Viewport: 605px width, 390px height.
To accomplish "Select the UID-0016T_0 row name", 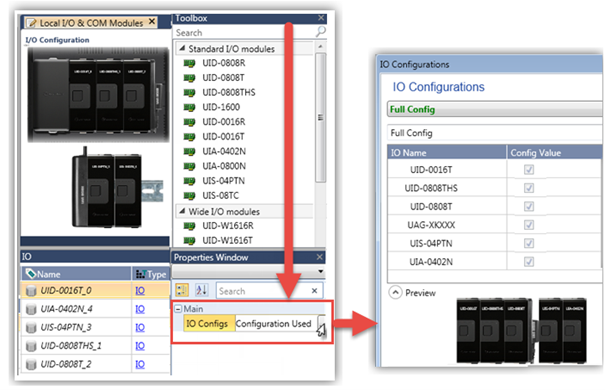I will click(x=66, y=290).
